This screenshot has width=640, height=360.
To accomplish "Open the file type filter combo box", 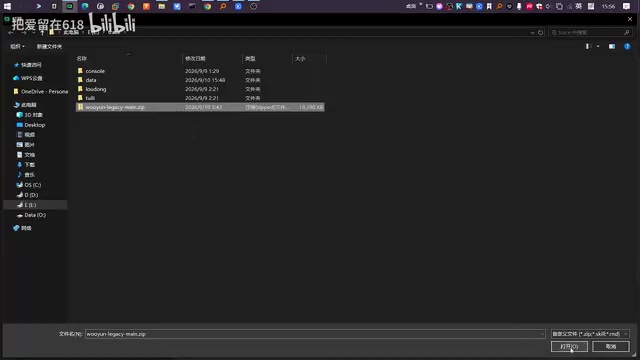I will point(590,334).
